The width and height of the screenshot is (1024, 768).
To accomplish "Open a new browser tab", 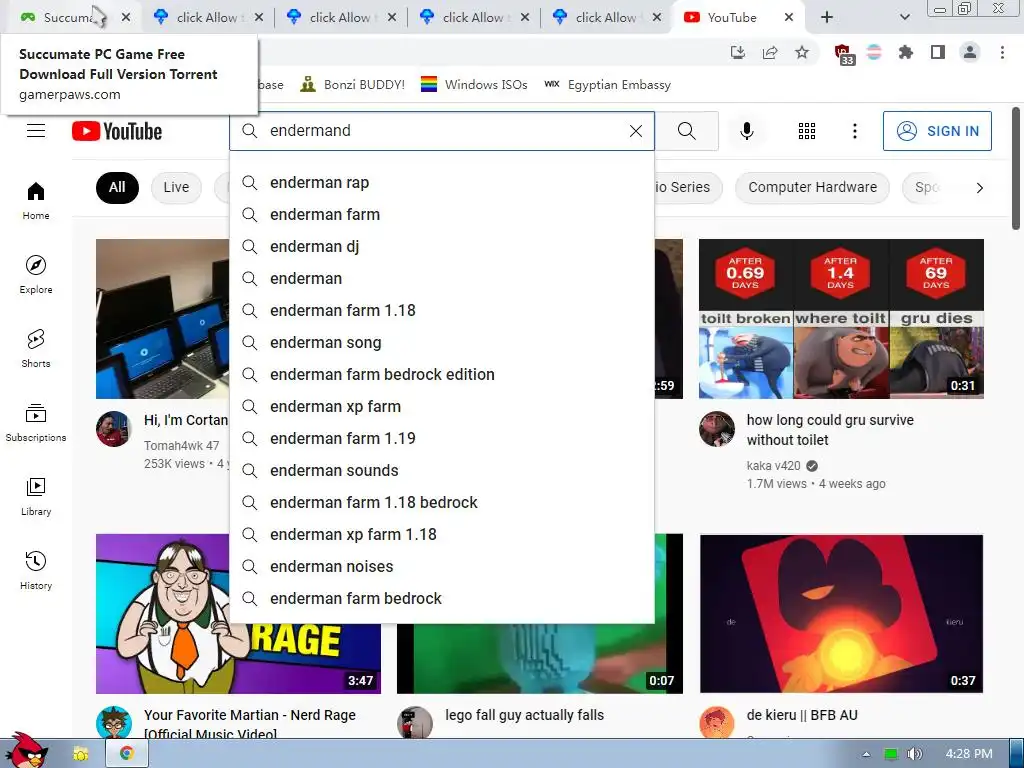I will coord(827,18).
